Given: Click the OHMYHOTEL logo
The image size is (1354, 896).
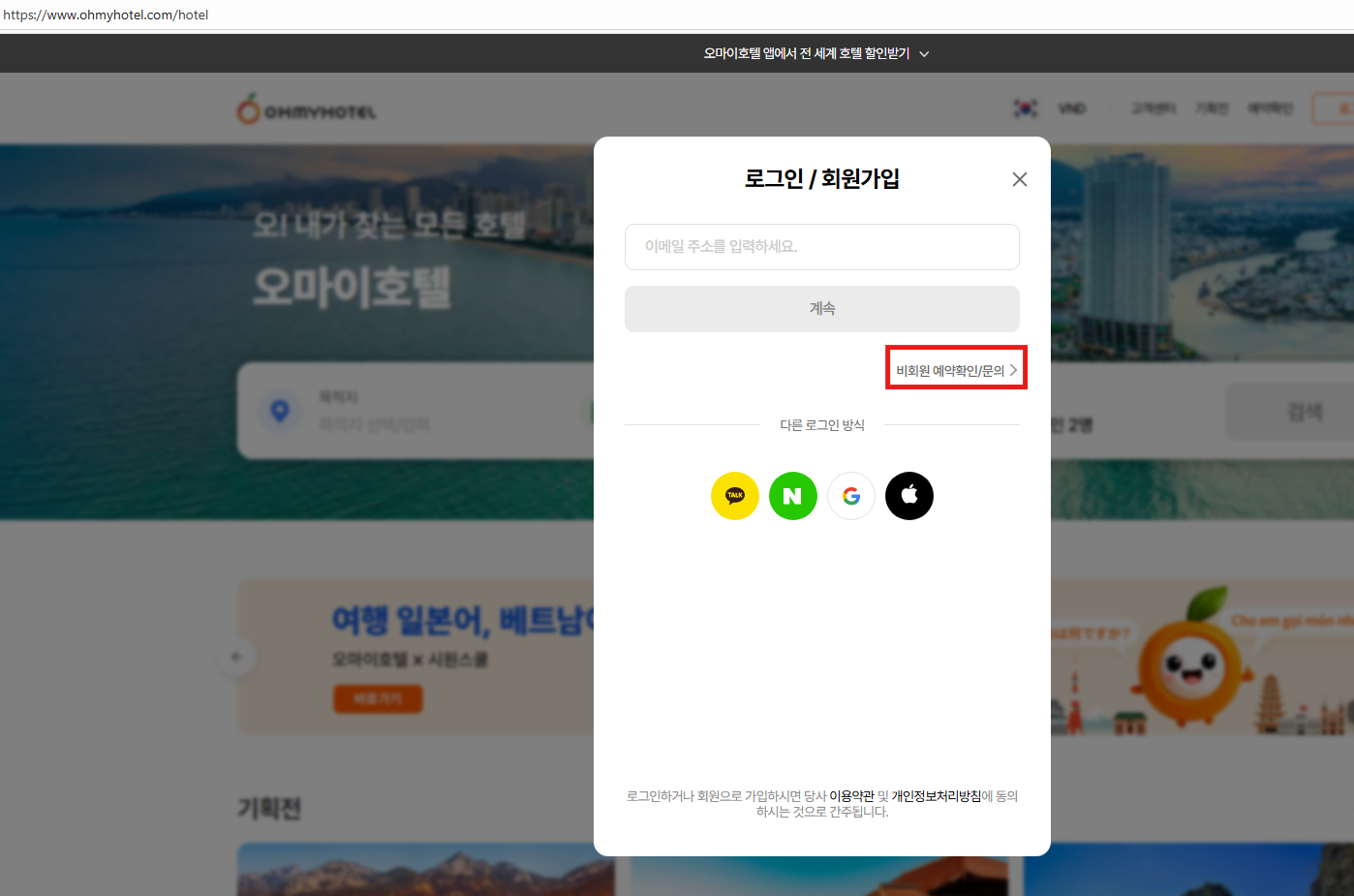Looking at the screenshot, I should [x=306, y=109].
